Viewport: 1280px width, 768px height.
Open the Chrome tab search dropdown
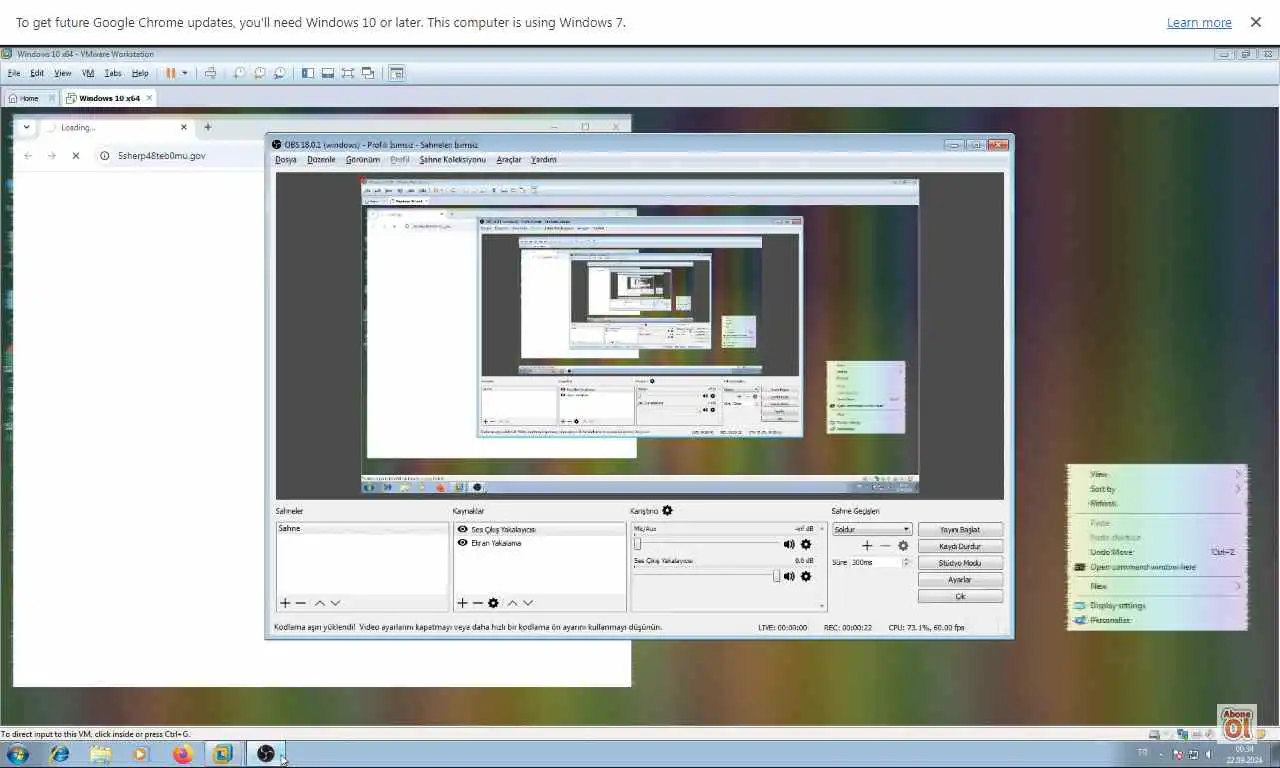point(26,127)
